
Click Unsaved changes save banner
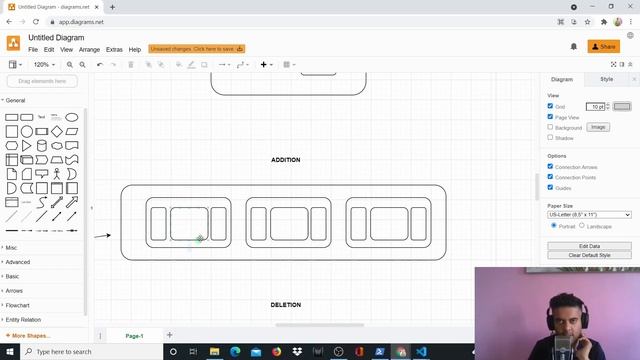click(197, 49)
